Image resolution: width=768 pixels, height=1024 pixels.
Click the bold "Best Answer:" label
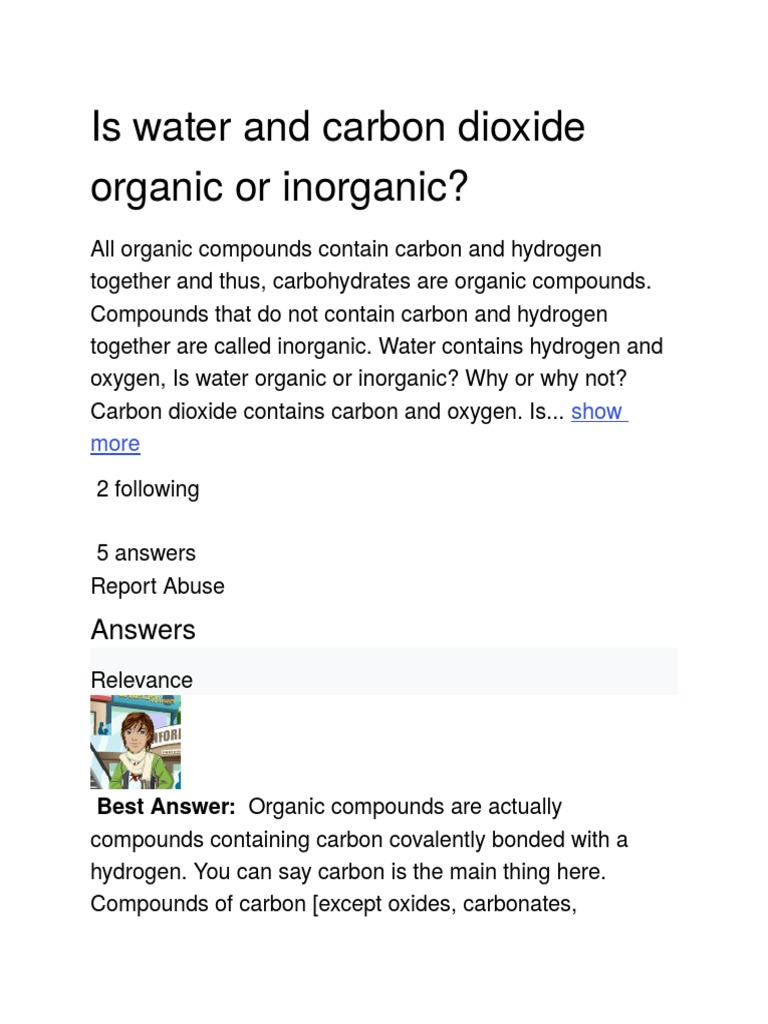[166, 807]
